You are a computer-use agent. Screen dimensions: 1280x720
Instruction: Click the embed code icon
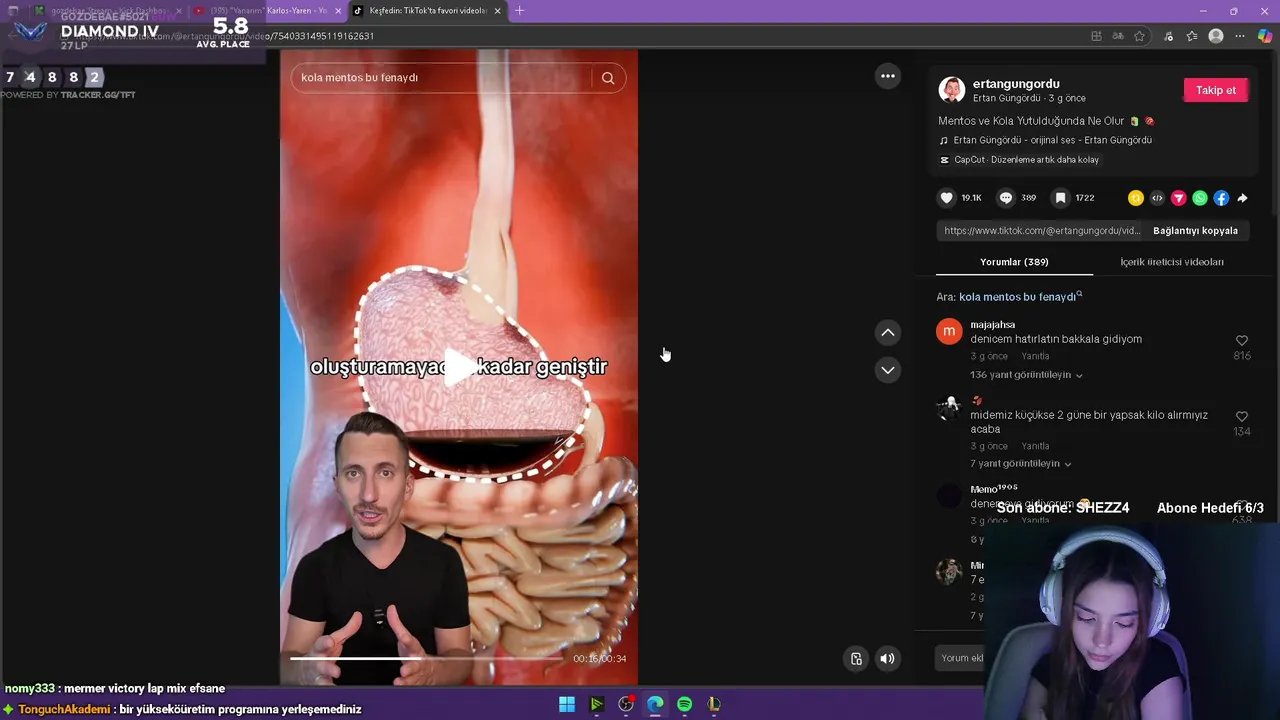1157,198
